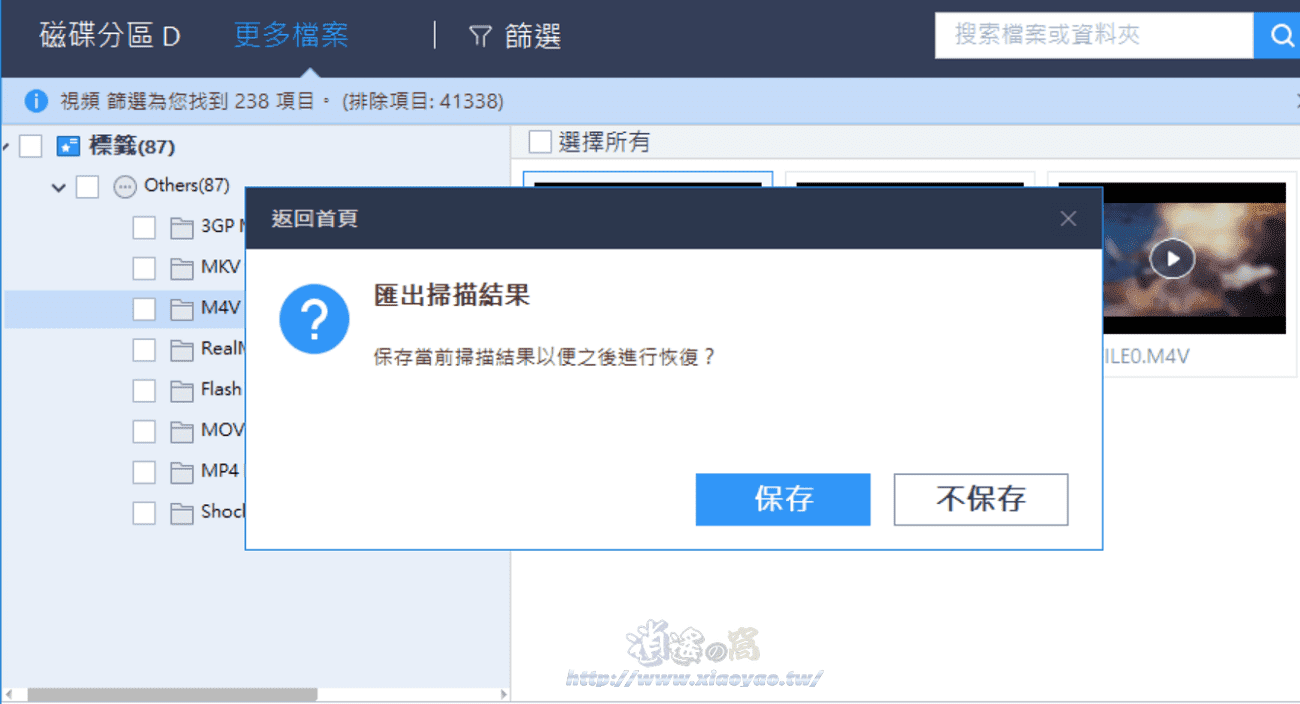Collapse the Others(87) tree node
This screenshot has width=1300, height=704.
(58, 187)
